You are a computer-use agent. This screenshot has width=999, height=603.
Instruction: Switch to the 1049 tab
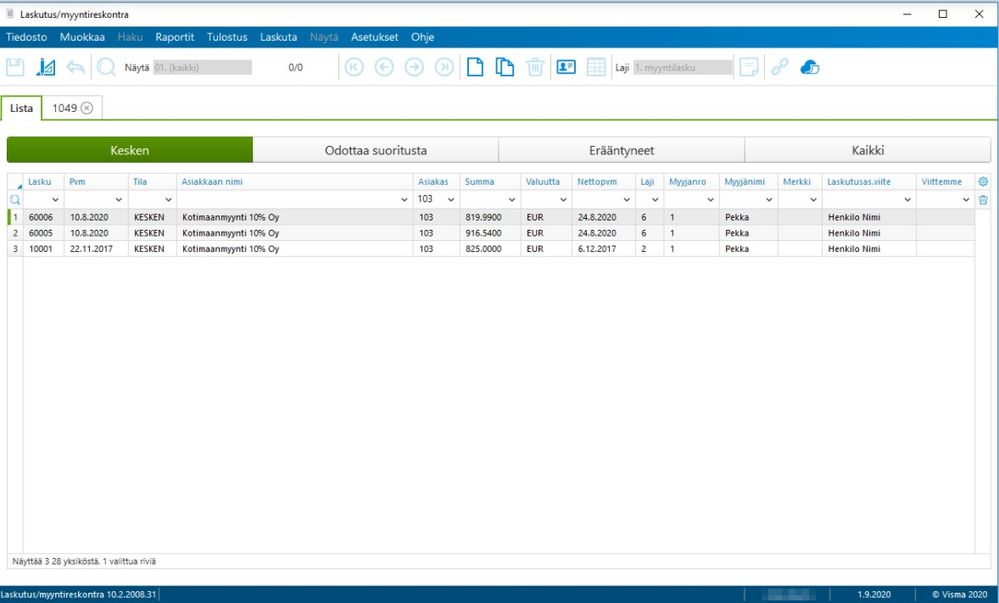[64, 108]
